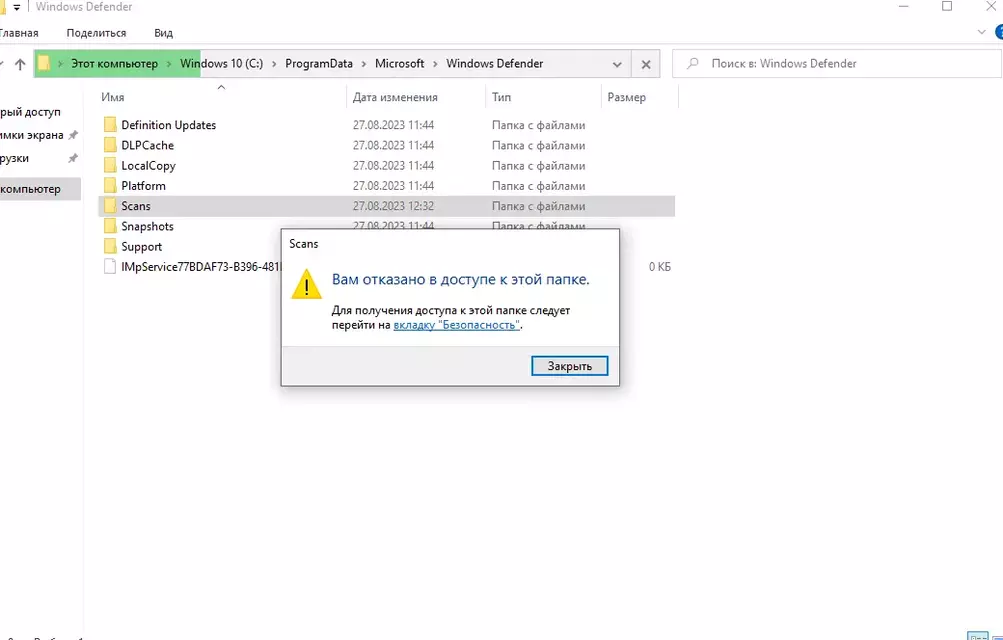
Task: Expand the chevron after ProgramData in the path
Action: pos(364,63)
